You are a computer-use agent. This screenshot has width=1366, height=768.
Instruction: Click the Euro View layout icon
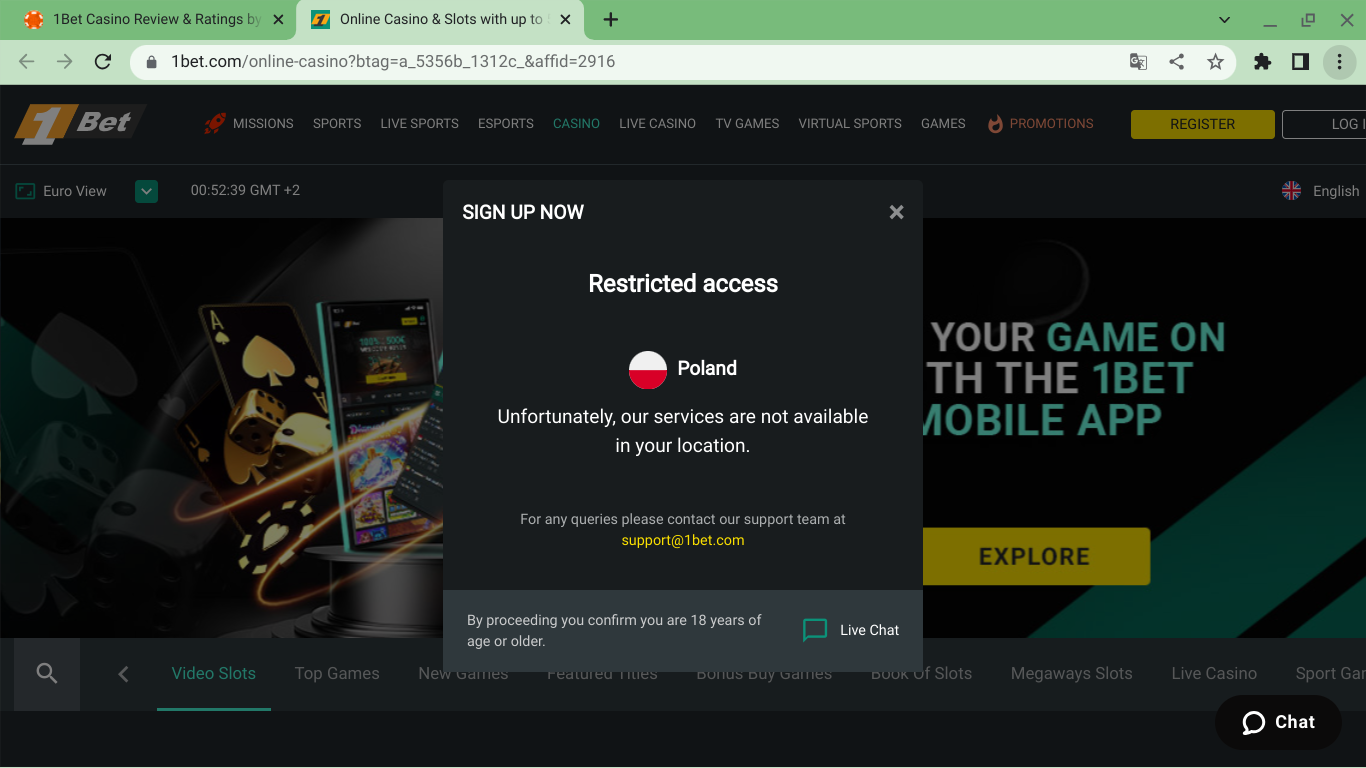click(x=25, y=191)
